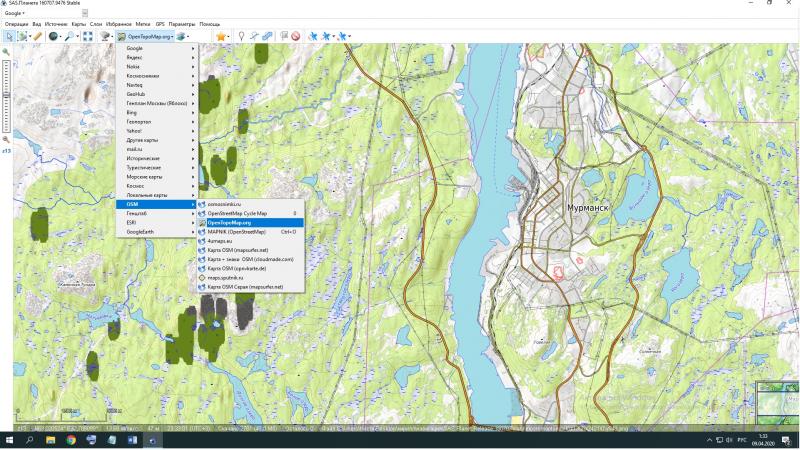Select OpenStreetMap Cycle Map
This screenshot has height=450, width=800.
pyautogui.click(x=251, y=214)
